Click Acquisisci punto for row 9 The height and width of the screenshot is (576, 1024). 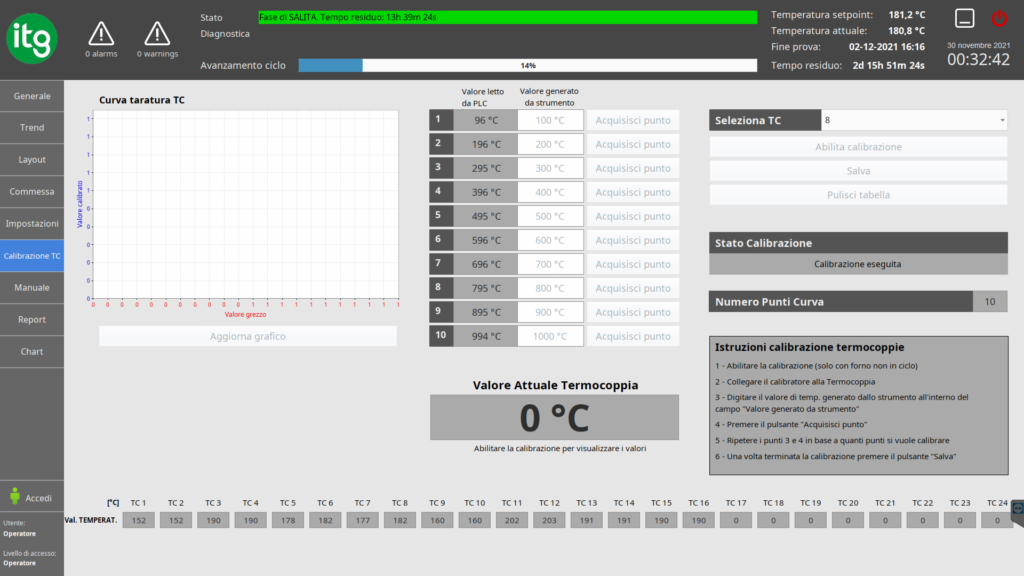pyautogui.click(x=633, y=312)
